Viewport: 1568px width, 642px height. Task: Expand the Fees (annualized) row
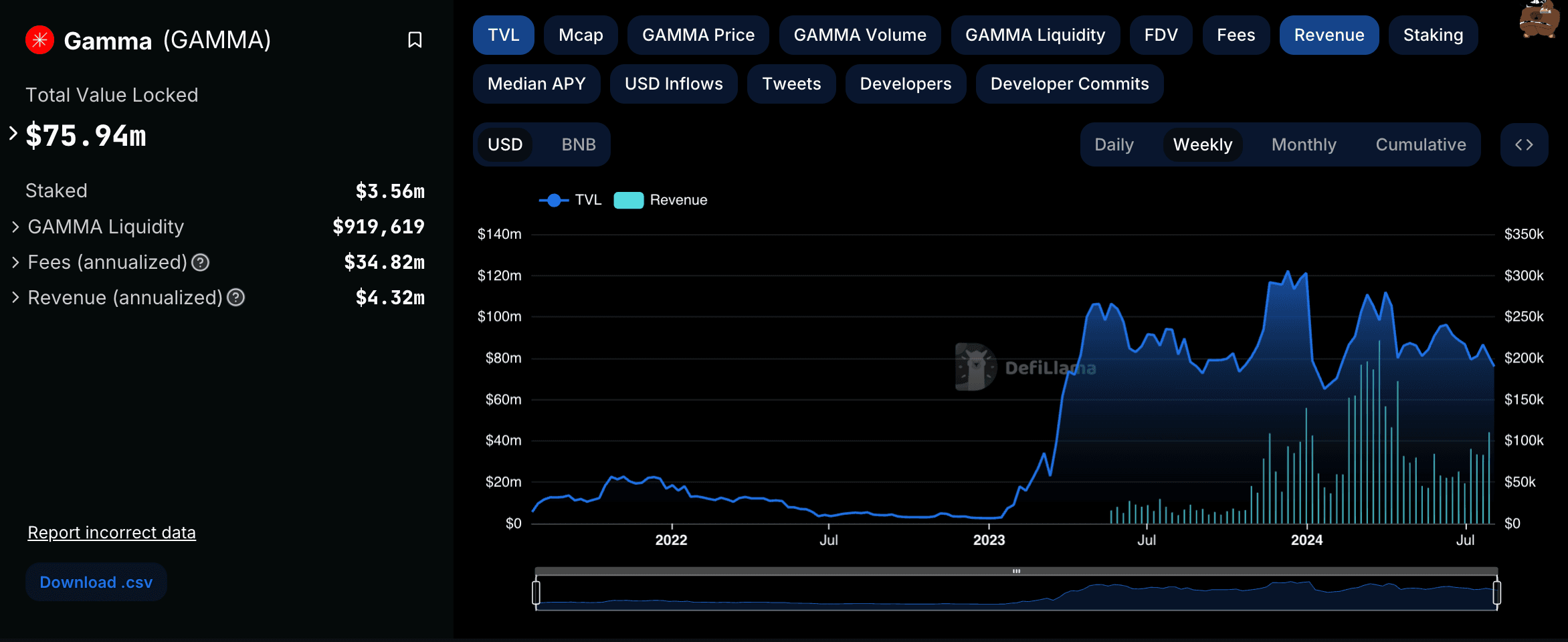point(15,263)
